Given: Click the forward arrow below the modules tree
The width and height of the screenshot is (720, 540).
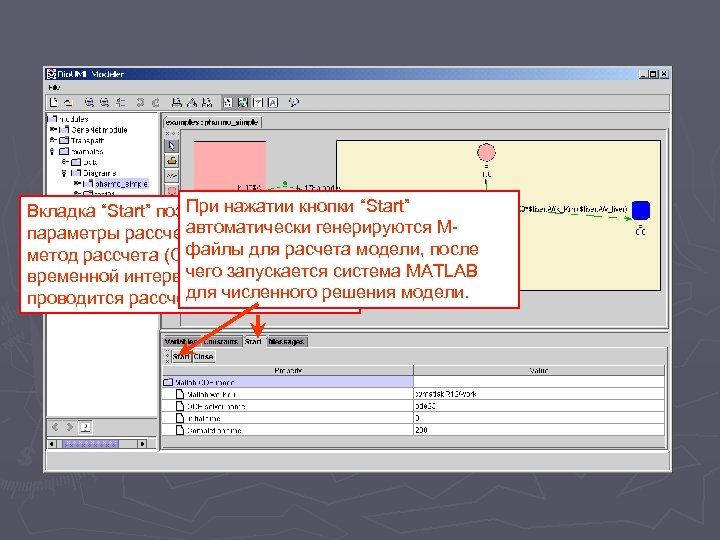Looking at the screenshot, I should (70, 427).
